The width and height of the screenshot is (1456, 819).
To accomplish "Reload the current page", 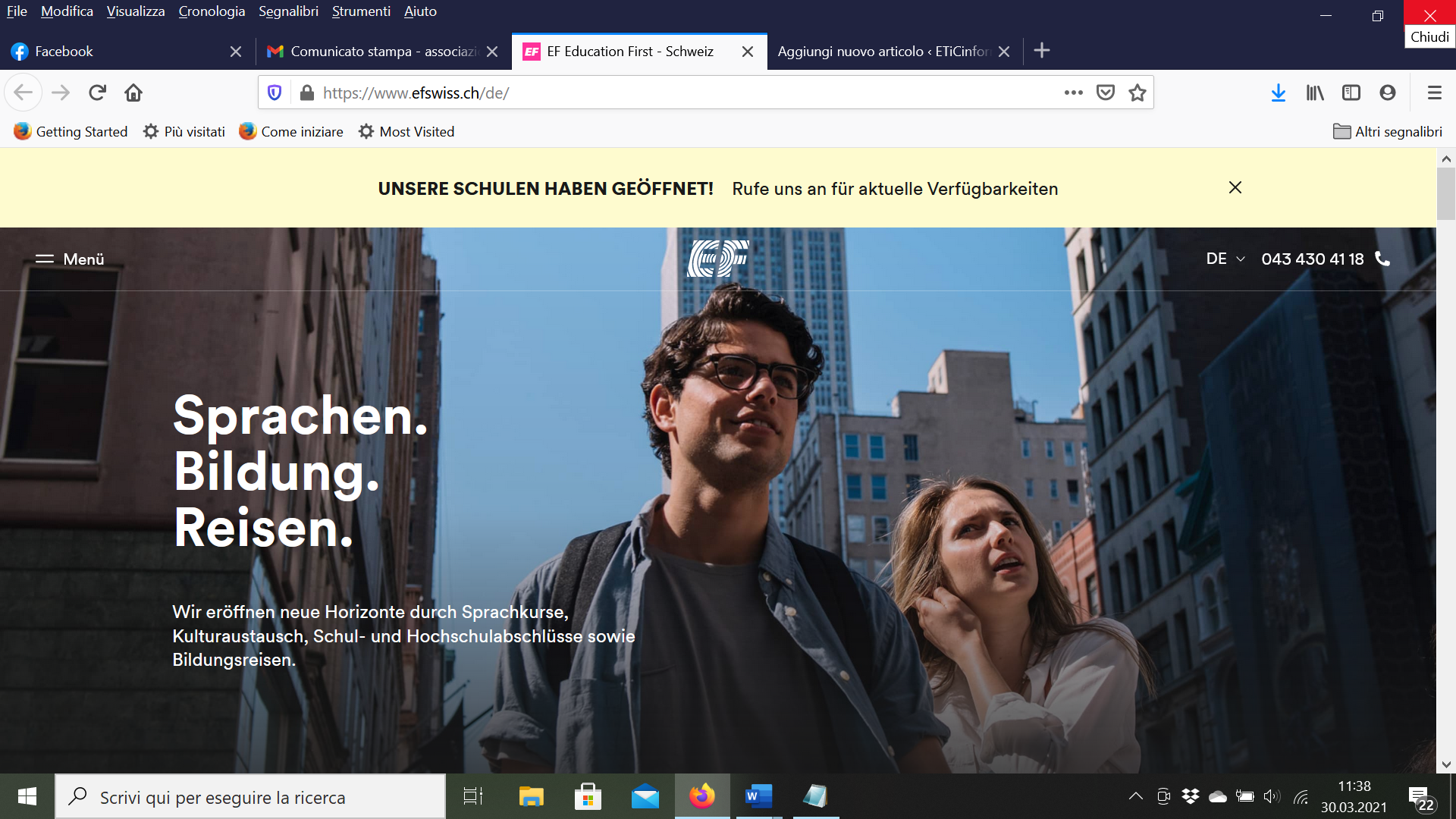I will point(97,93).
